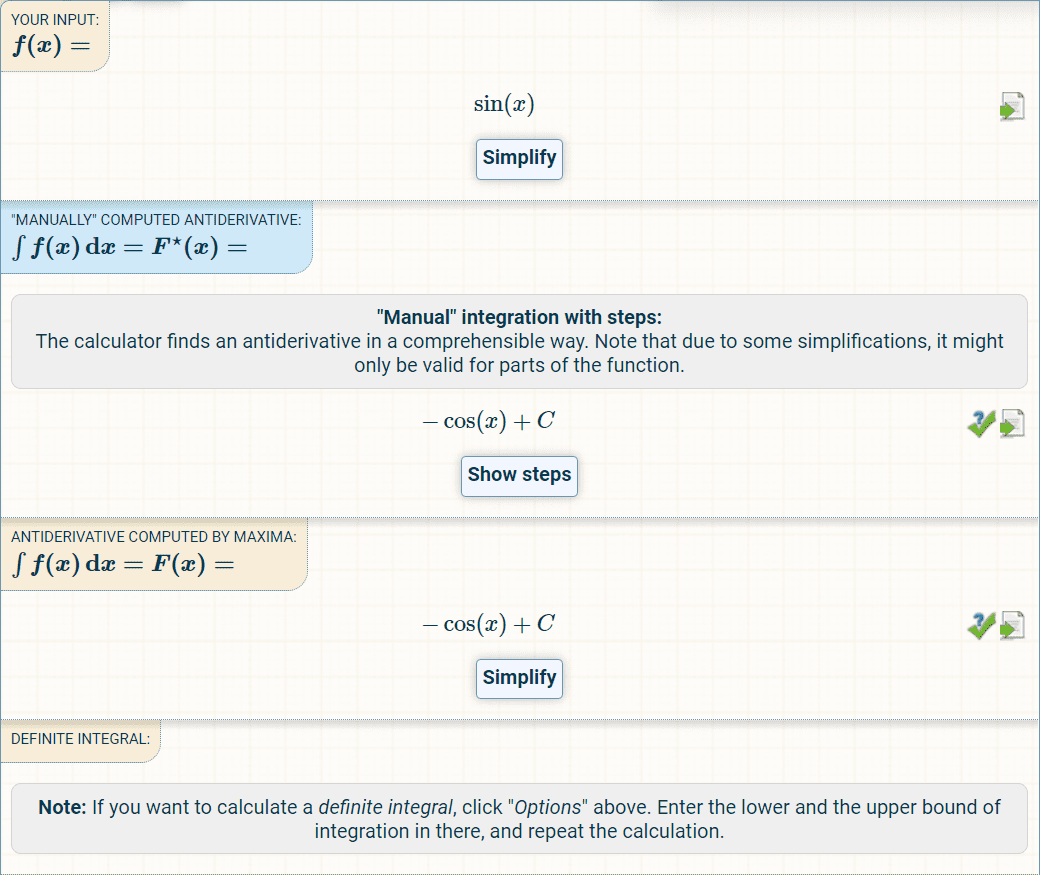
Task: Click the sin(x) input expression
Action: tap(504, 104)
